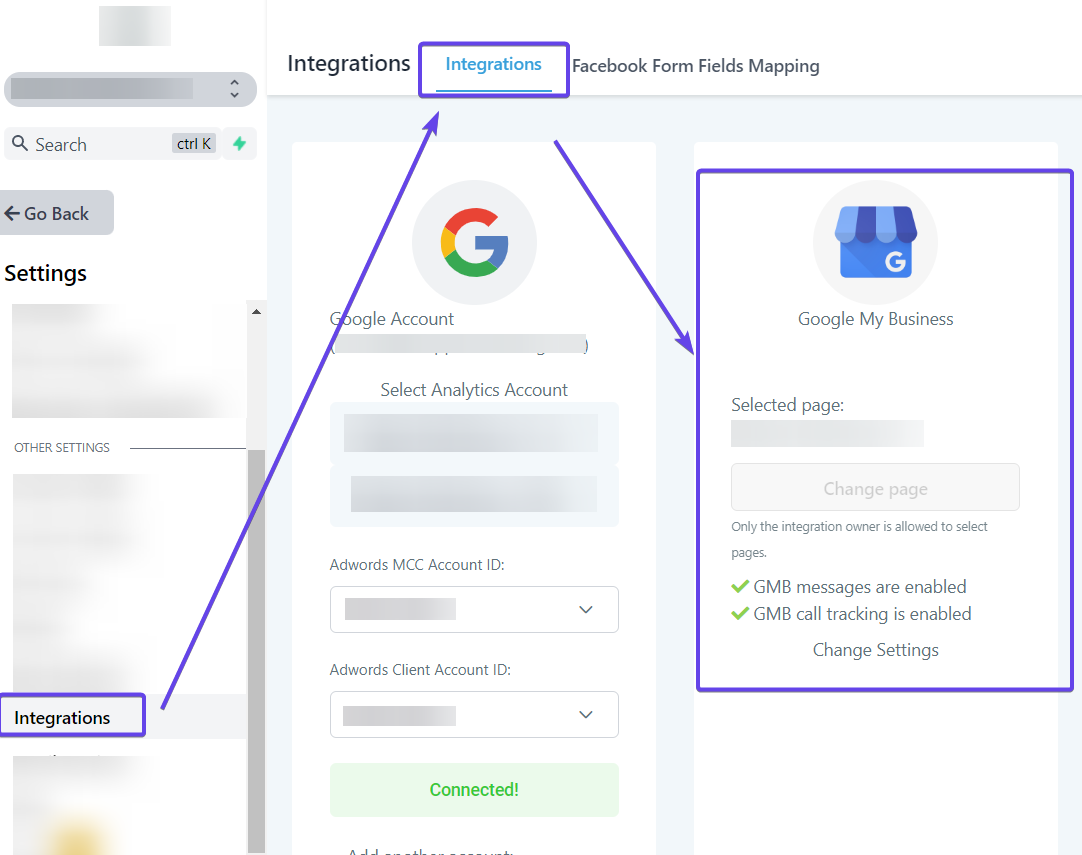Click the Change page button
This screenshot has height=855, width=1082.
[875, 488]
